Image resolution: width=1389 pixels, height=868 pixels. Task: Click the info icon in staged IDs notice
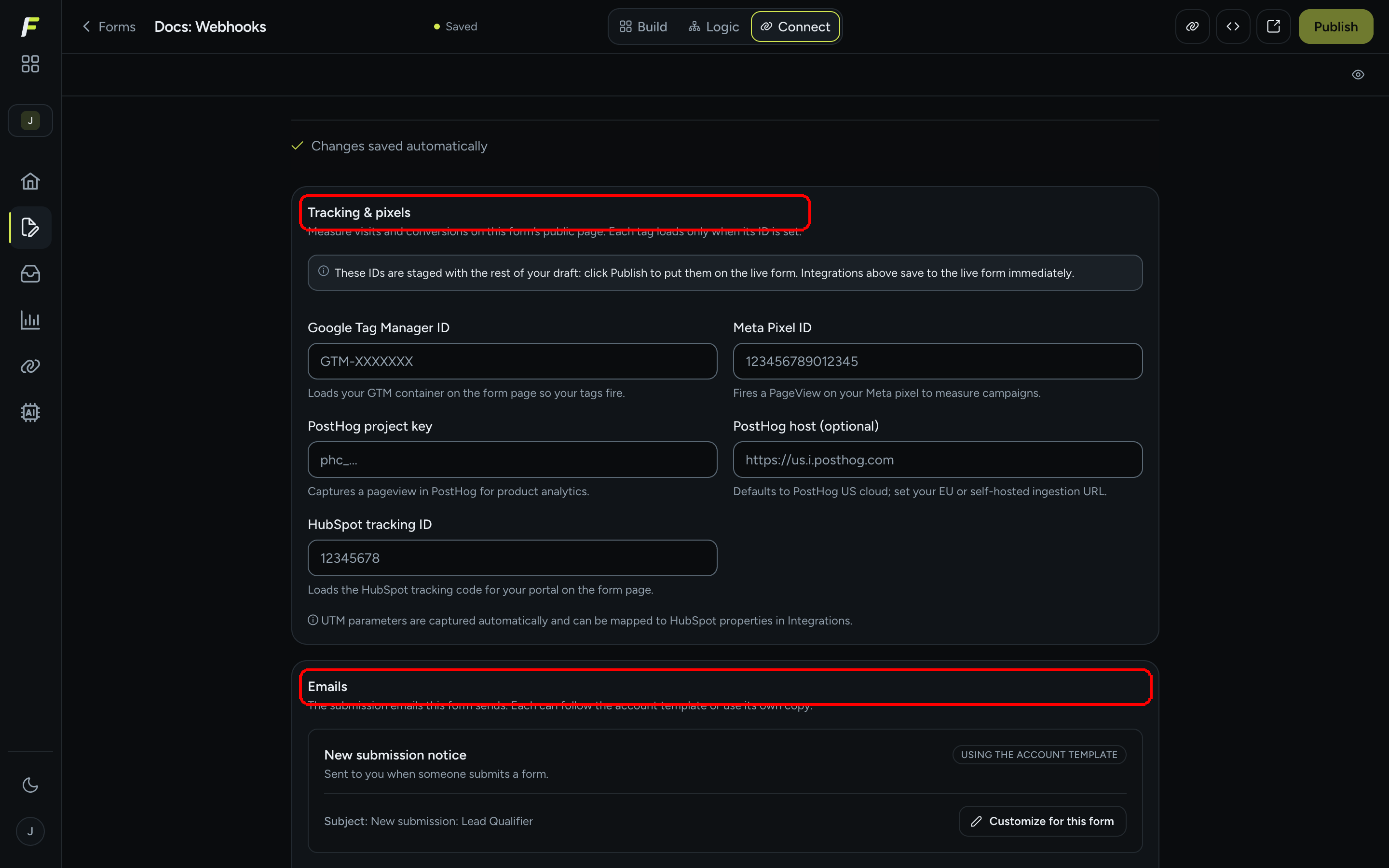click(324, 271)
